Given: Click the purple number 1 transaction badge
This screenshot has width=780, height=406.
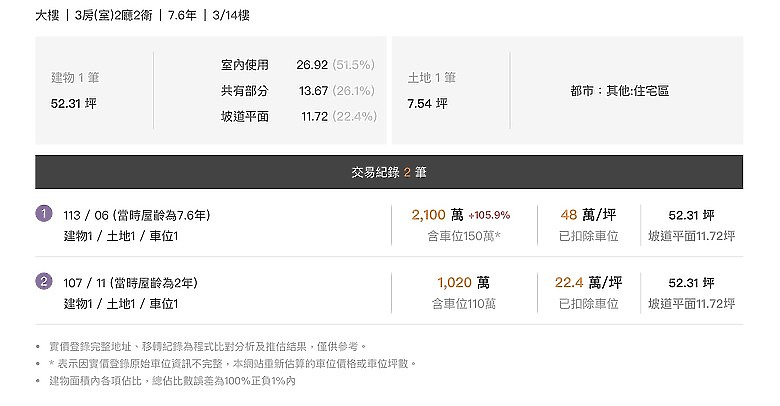Looking at the screenshot, I should point(44,214).
